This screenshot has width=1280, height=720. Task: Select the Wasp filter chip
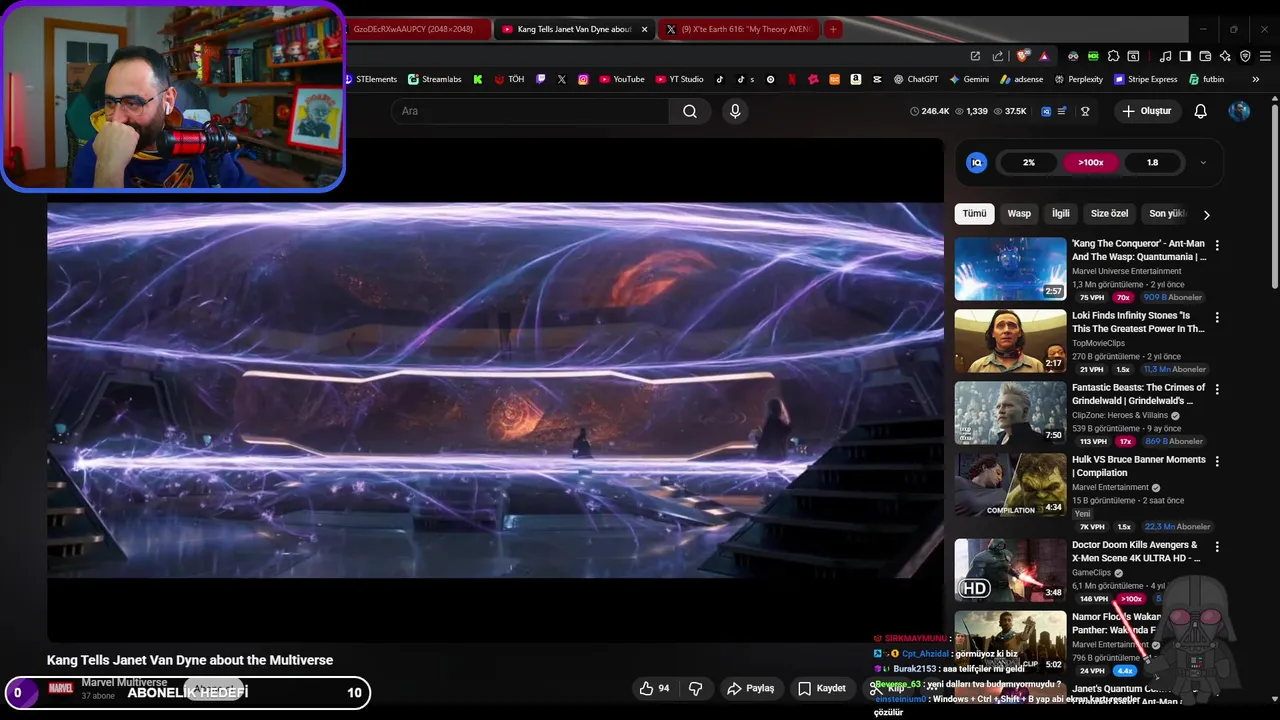coord(1019,213)
